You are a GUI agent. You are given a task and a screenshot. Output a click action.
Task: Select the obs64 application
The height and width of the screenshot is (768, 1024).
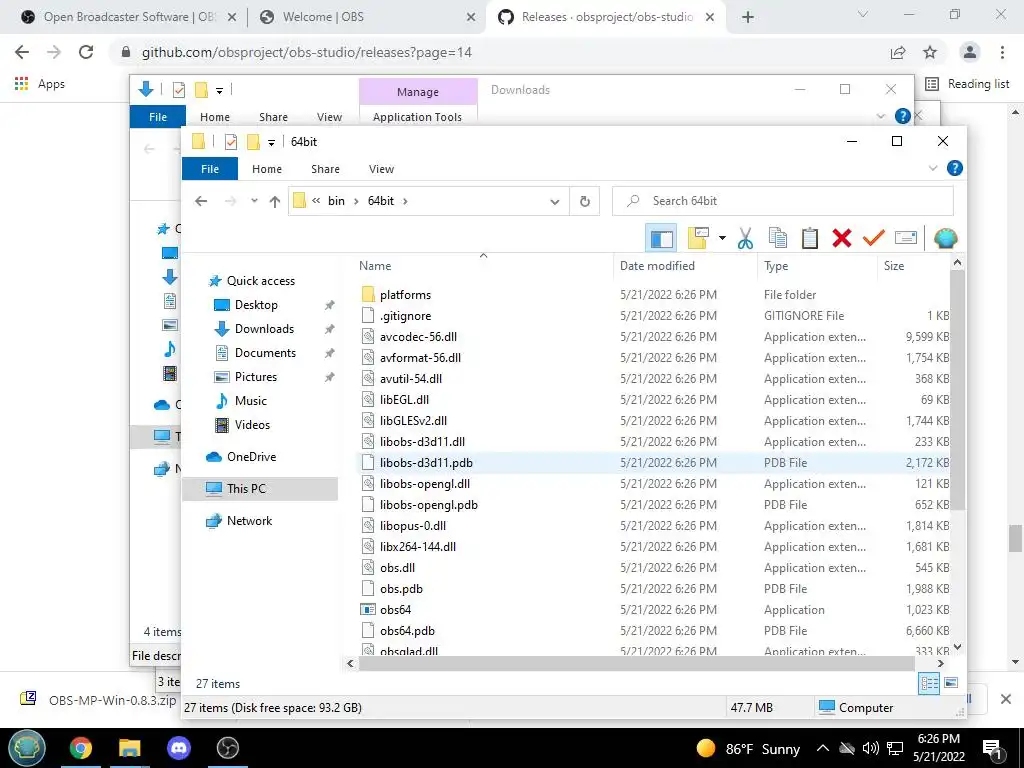coord(395,610)
